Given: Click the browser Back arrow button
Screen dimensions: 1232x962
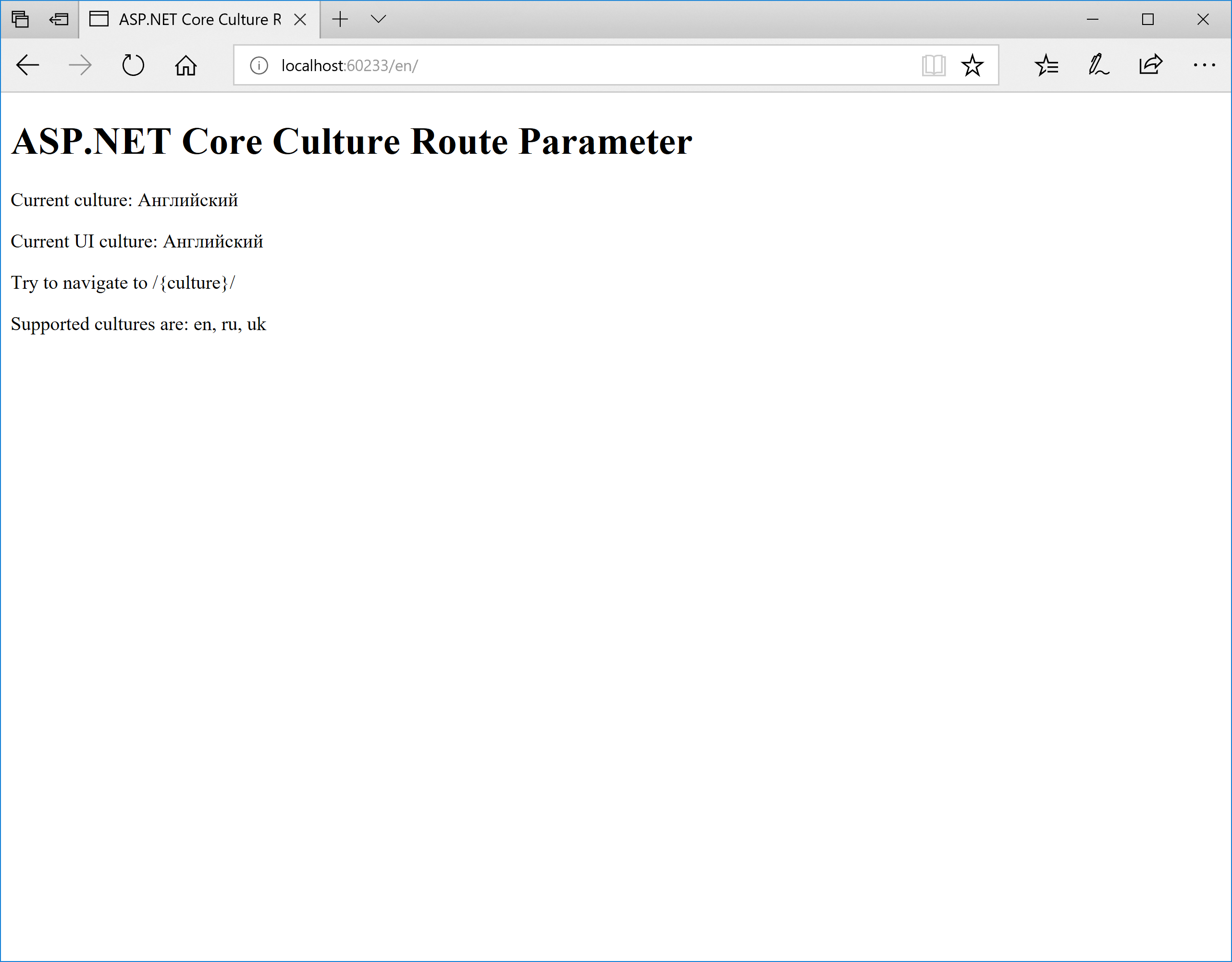Looking at the screenshot, I should pos(27,65).
